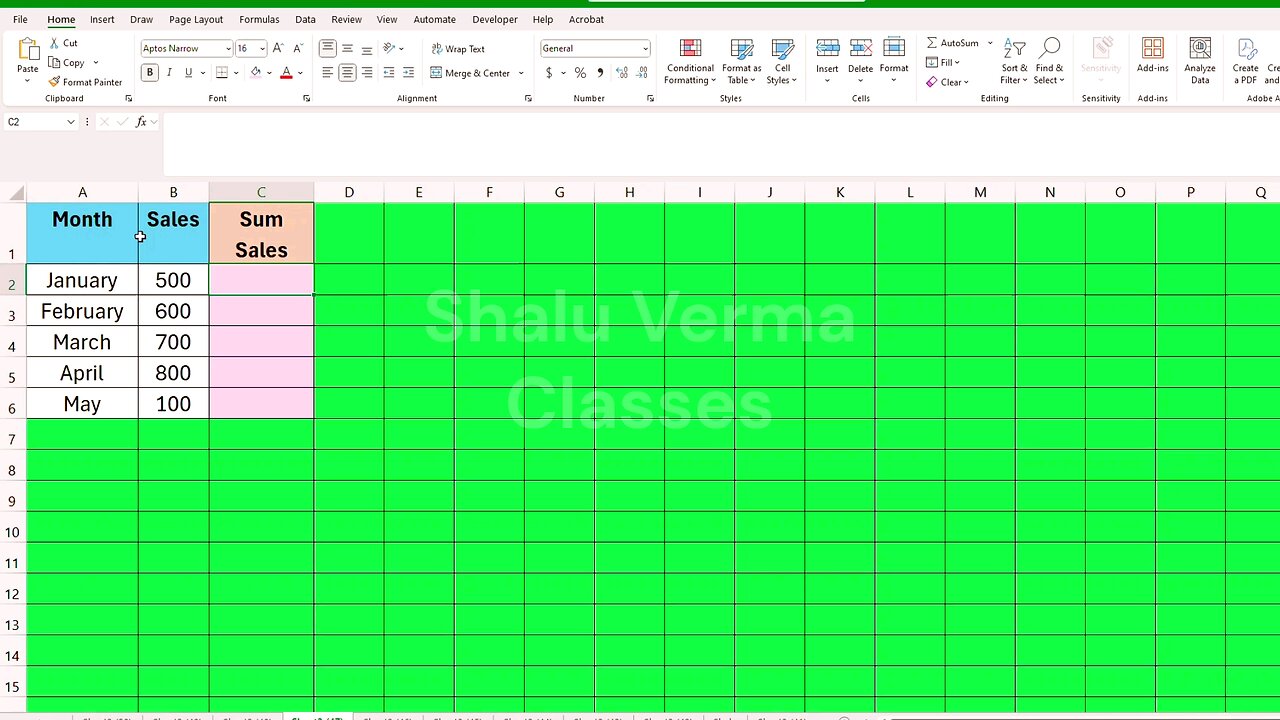Cut the selected cell contents
The height and width of the screenshot is (720, 1280).
[62, 43]
